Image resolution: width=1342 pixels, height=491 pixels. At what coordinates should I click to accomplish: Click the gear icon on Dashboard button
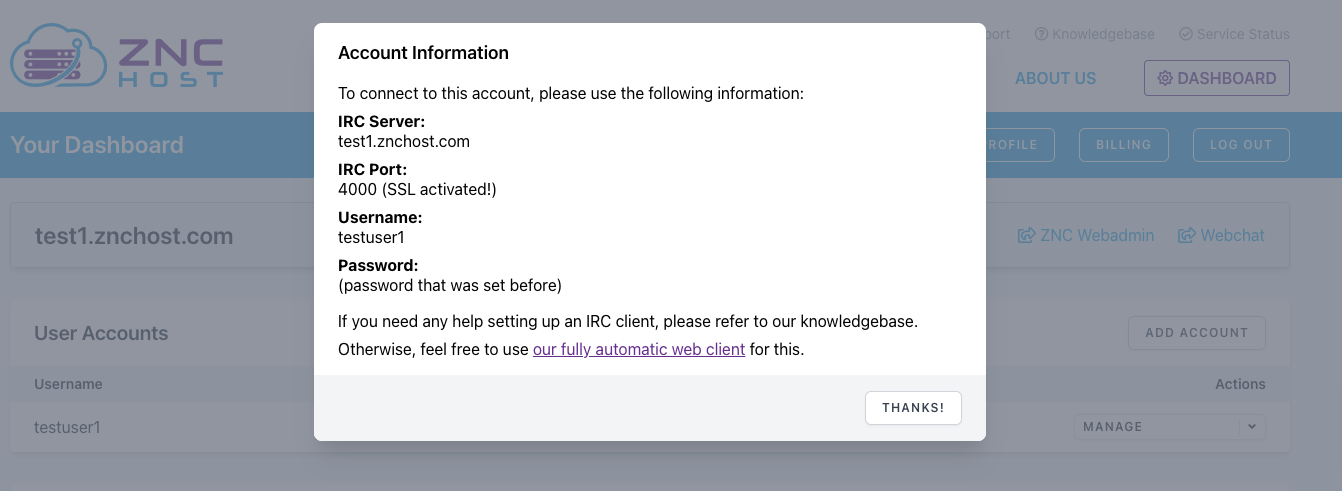click(1165, 78)
